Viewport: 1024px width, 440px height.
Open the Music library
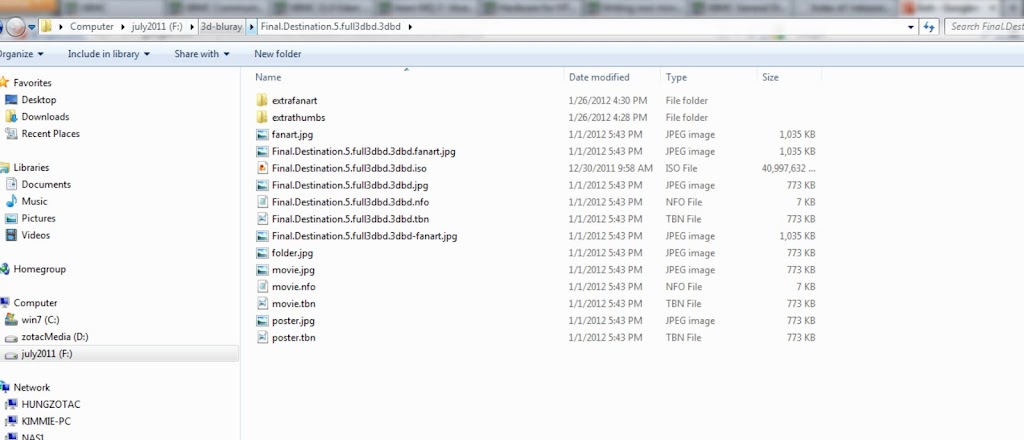pyautogui.click(x=34, y=202)
